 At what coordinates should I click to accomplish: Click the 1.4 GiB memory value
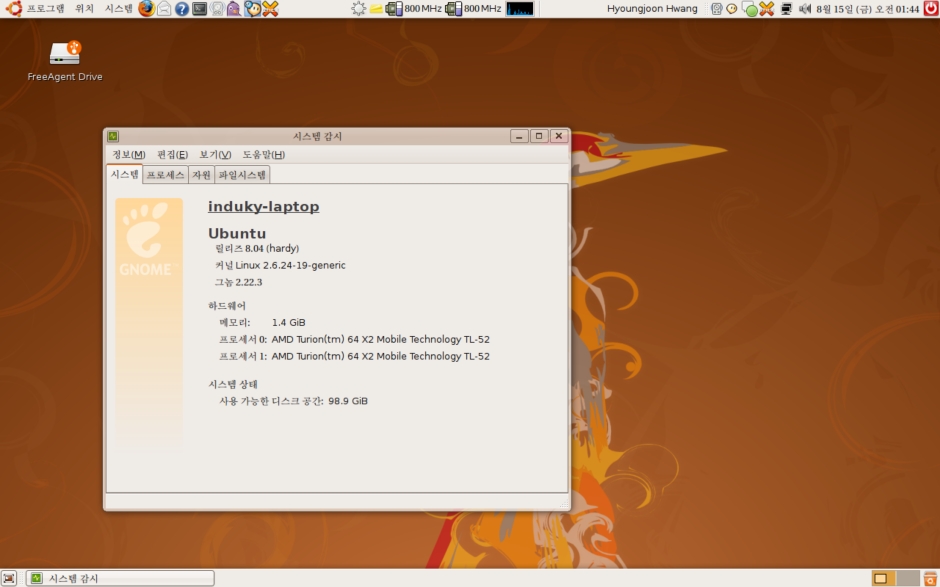[x=289, y=323]
